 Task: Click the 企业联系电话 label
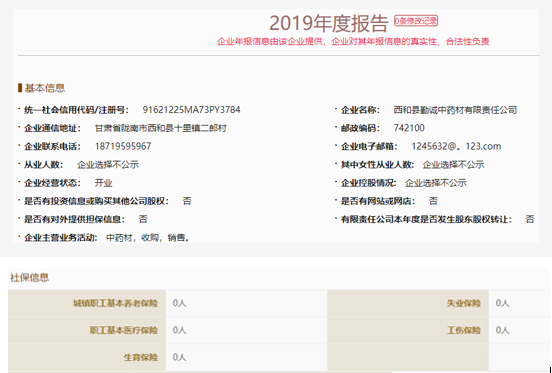52,146
